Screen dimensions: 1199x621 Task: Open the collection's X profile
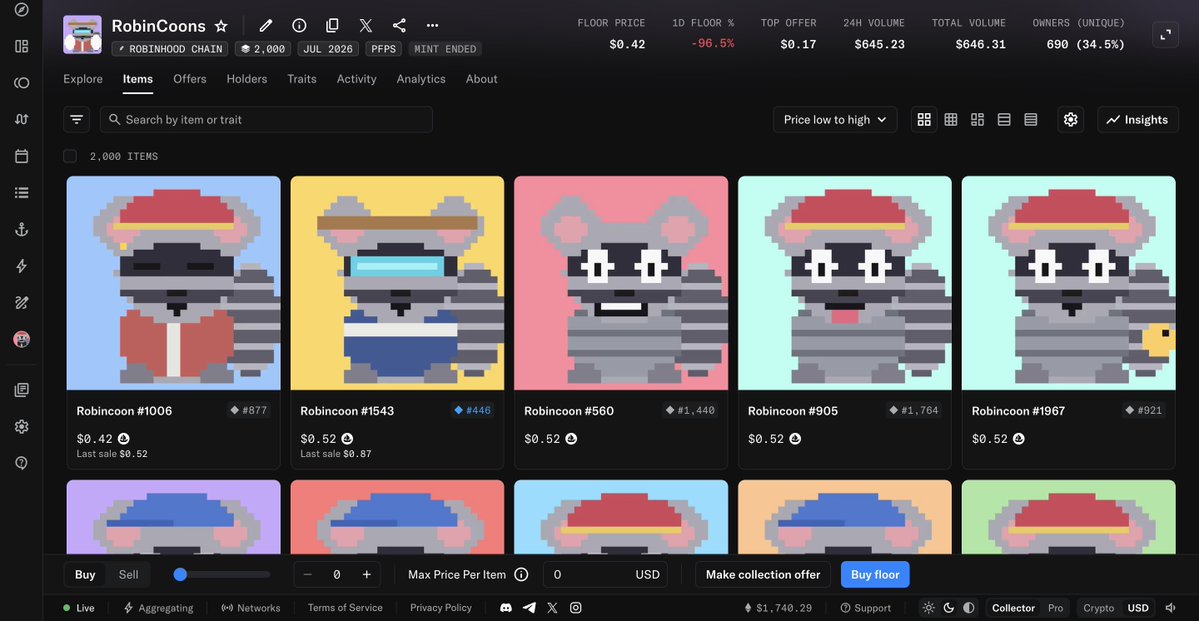point(366,25)
